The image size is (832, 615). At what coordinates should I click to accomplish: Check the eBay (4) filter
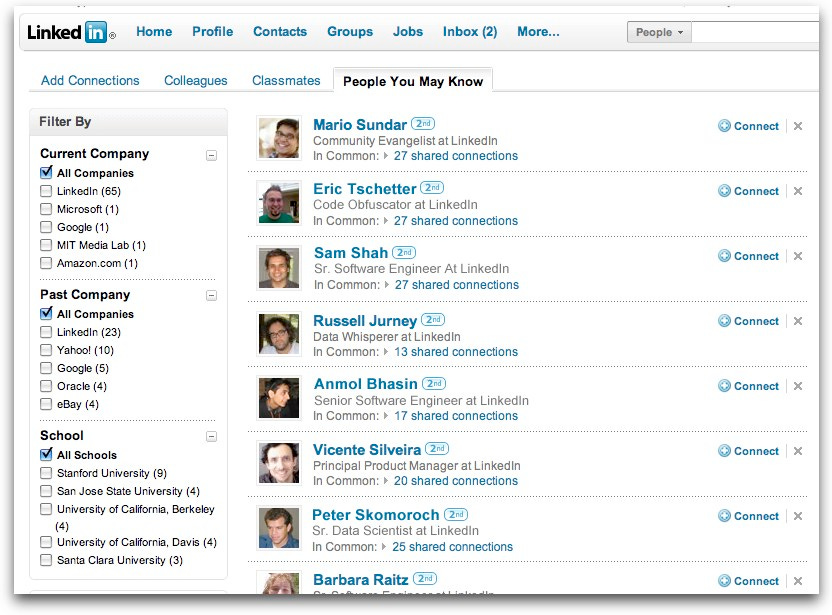pos(46,404)
